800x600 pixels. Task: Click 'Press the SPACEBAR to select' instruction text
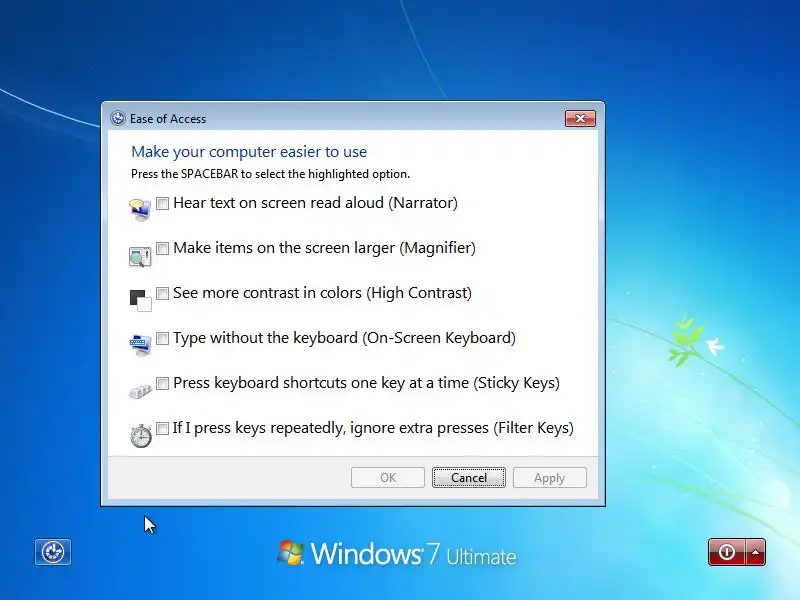270,174
